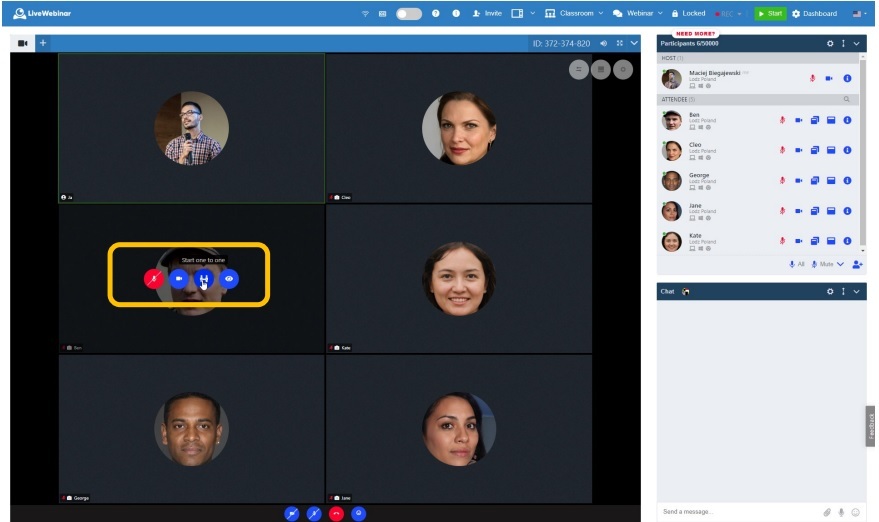Toggle Jane's microphone in participants list
The height and width of the screenshot is (522, 879).
(782, 211)
